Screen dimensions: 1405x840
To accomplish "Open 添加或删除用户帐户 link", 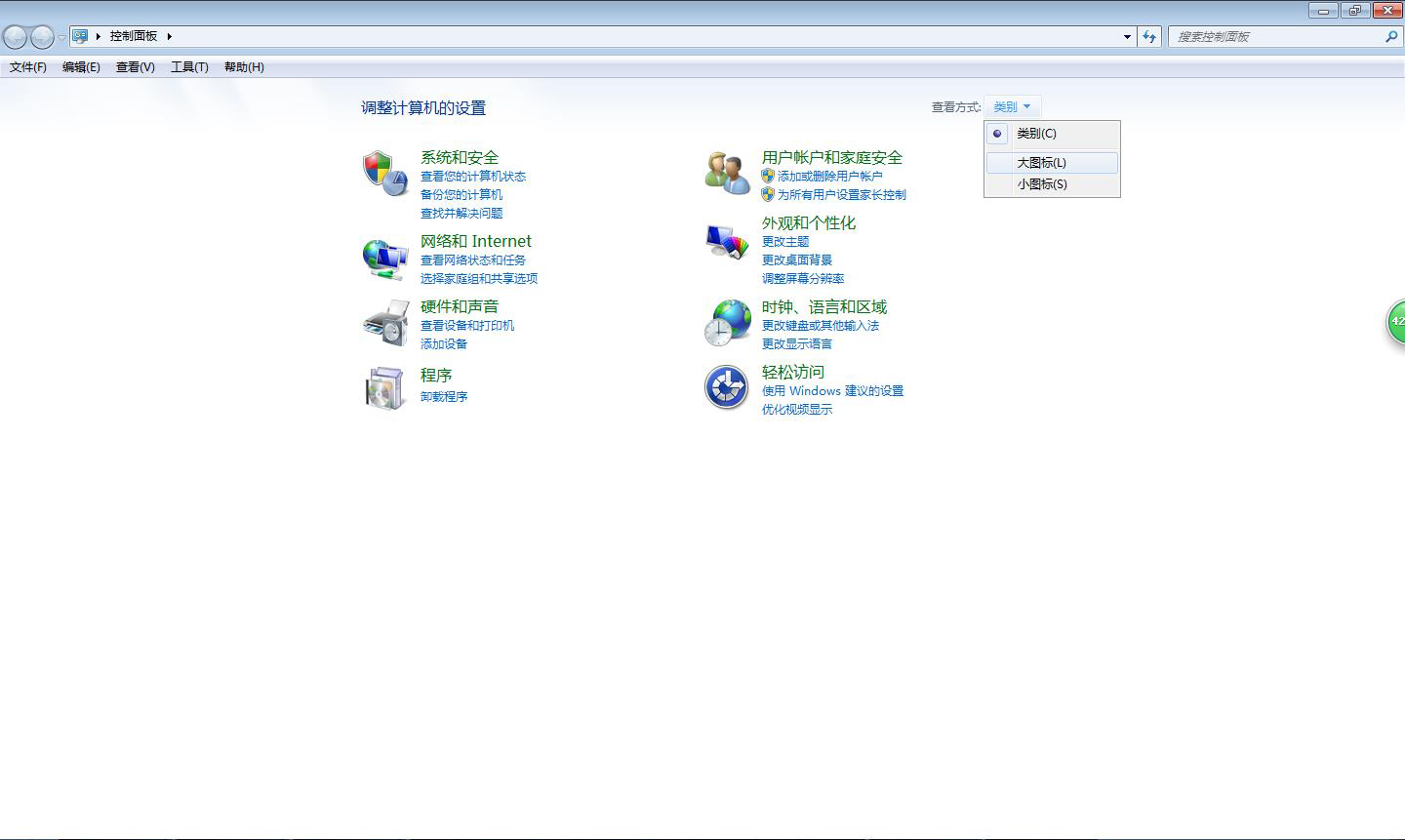I will pyautogui.click(x=829, y=177).
